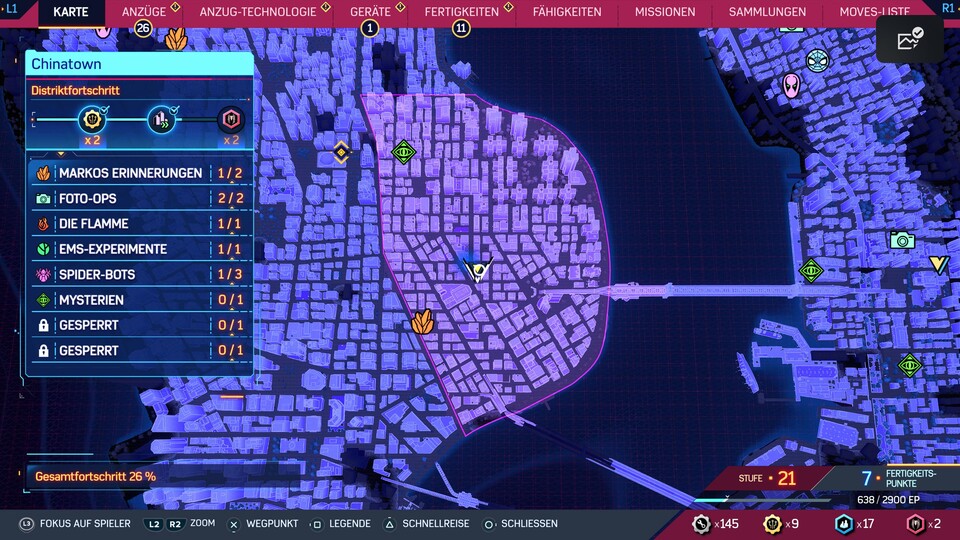Click the orange memory marker in Chinatown
The image size is (960, 540).
422,321
